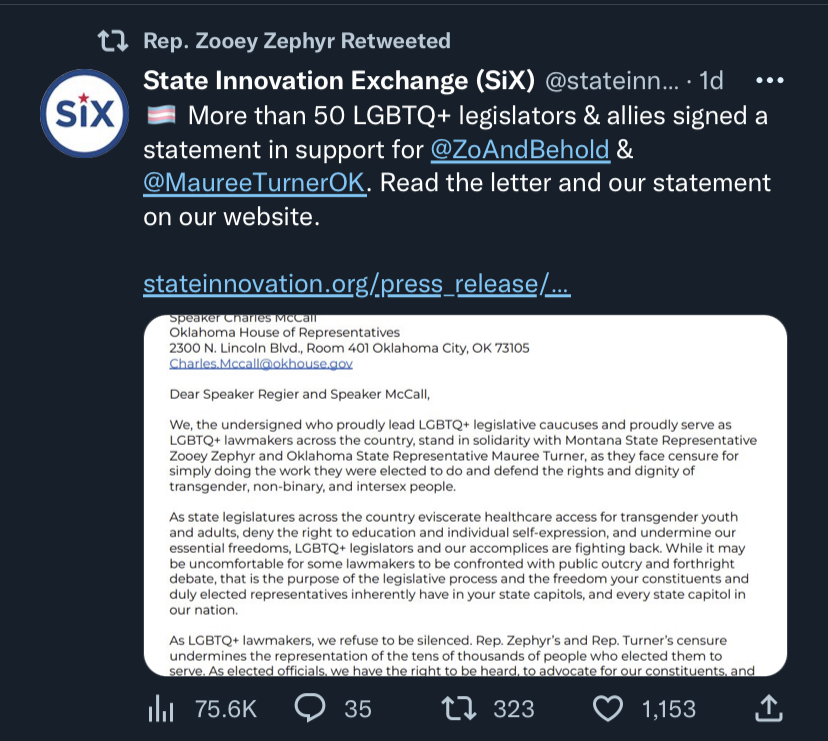The width and height of the screenshot is (828, 741).
Task: Click the reply speech bubble icon
Action: tap(311, 709)
